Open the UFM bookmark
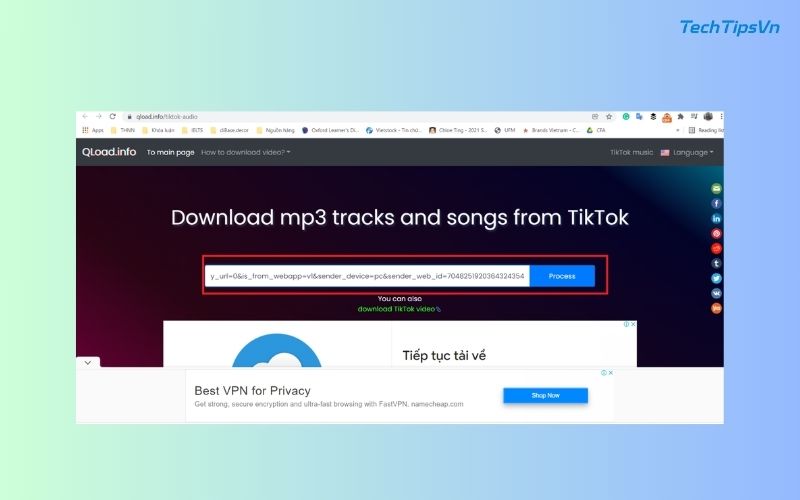The image size is (800, 500). click(x=505, y=130)
